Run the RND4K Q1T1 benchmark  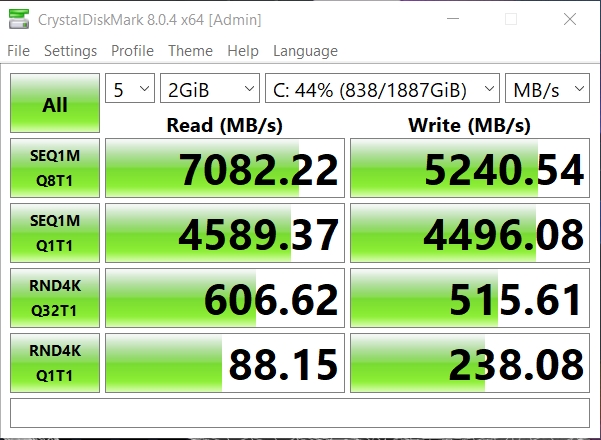click(x=55, y=362)
